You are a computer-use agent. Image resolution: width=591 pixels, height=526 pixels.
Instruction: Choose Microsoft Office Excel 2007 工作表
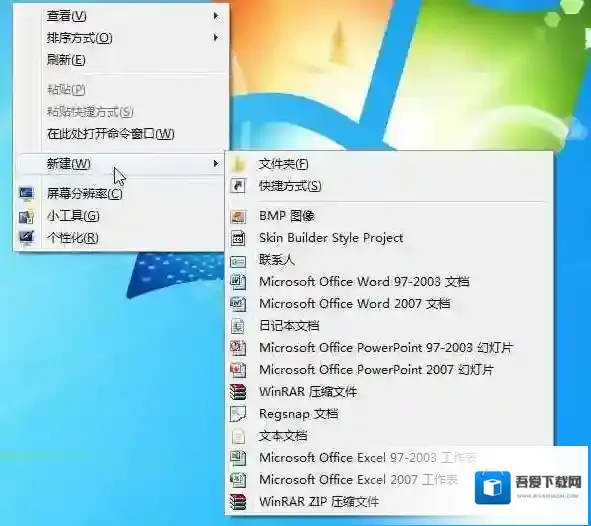coord(389,480)
